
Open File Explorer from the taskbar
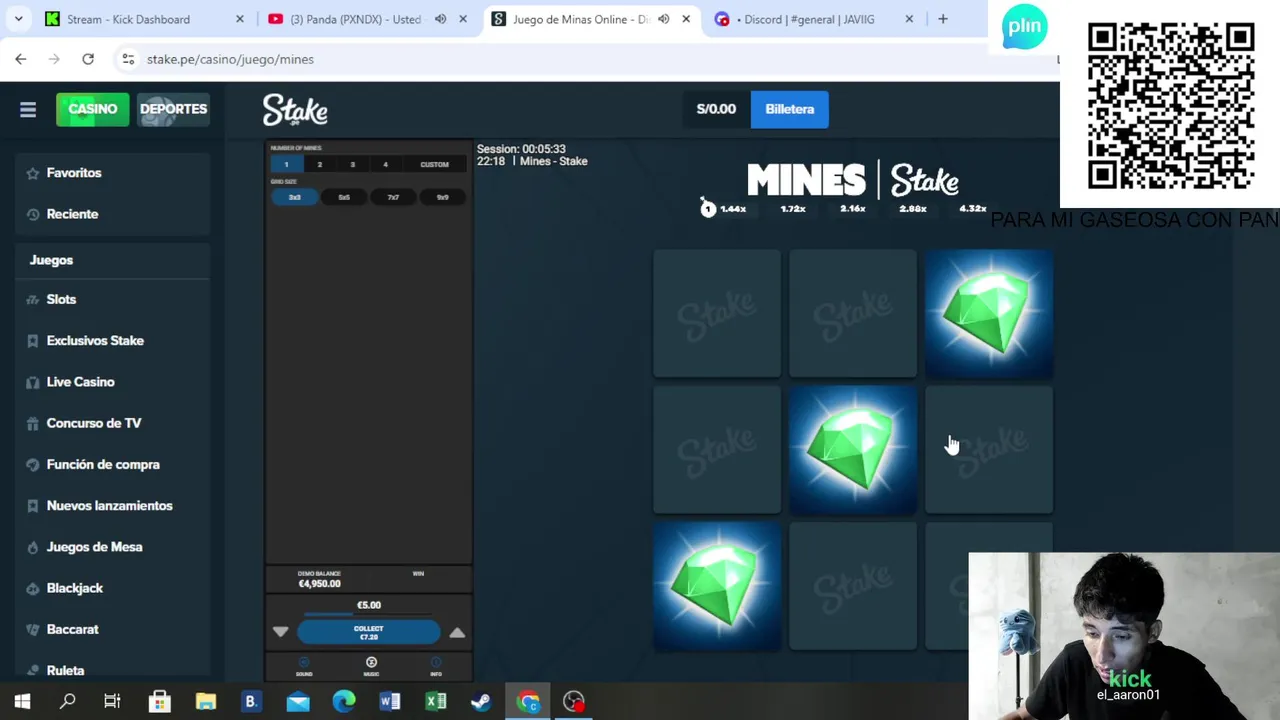(x=206, y=702)
